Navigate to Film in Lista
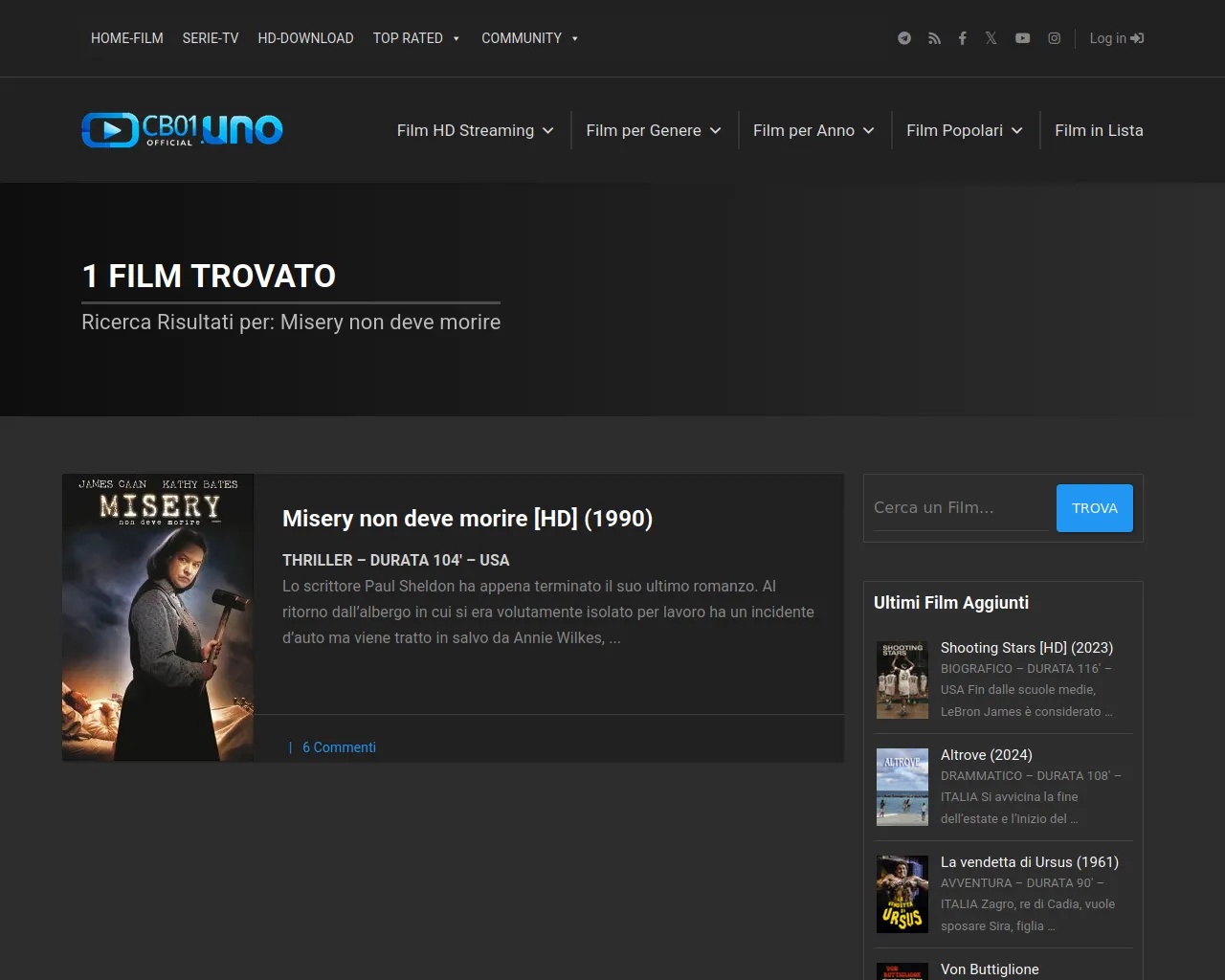 click(1099, 130)
